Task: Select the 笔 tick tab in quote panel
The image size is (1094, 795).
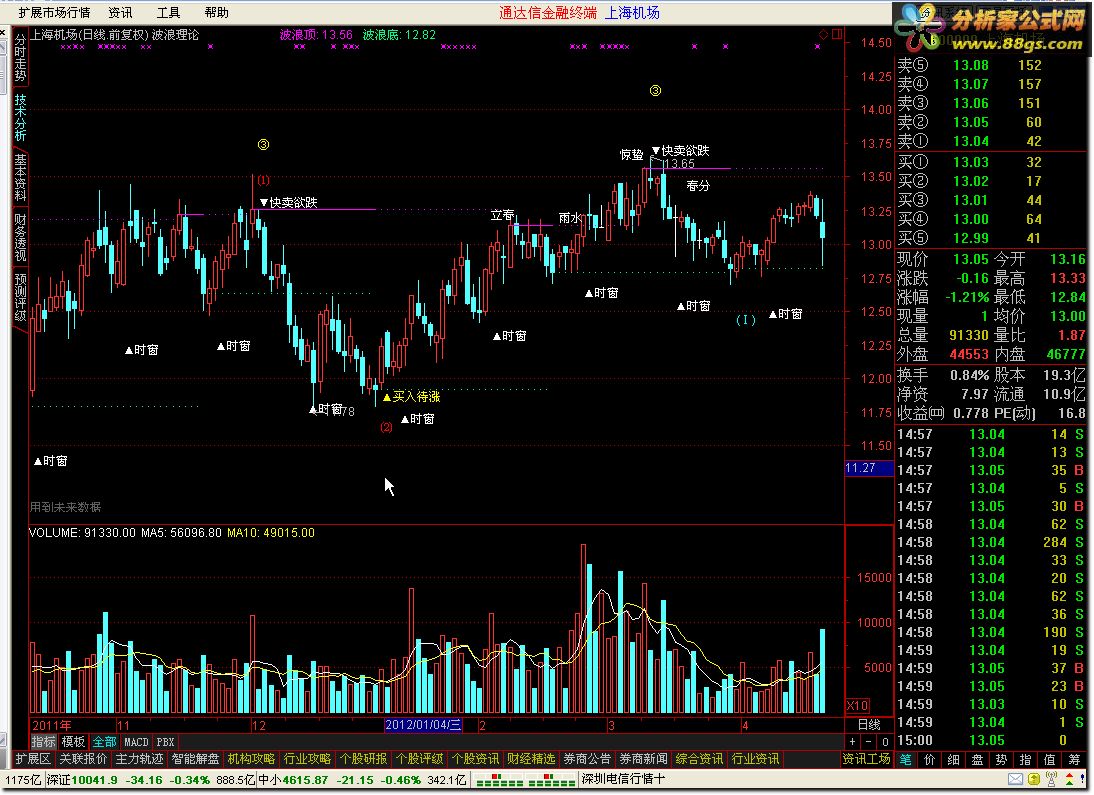Action: 906,759
